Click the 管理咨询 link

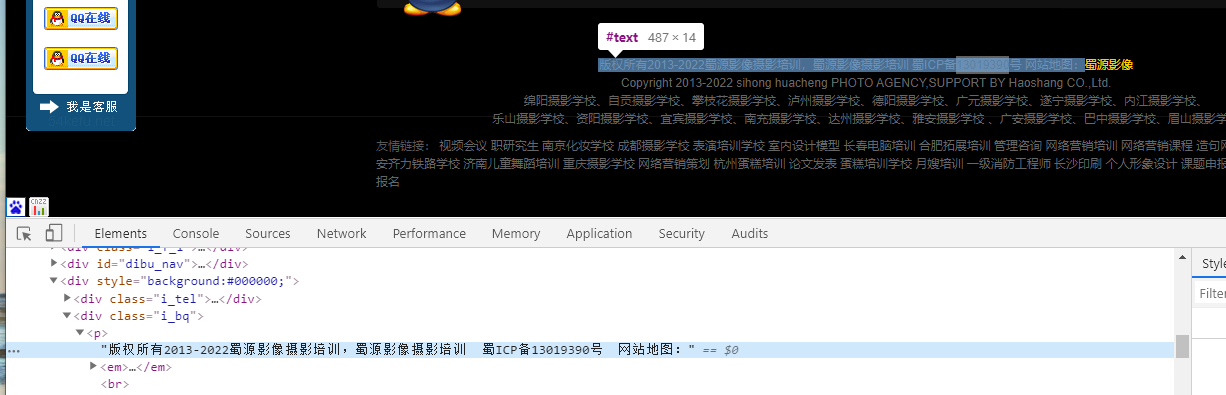pos(1018,146)
